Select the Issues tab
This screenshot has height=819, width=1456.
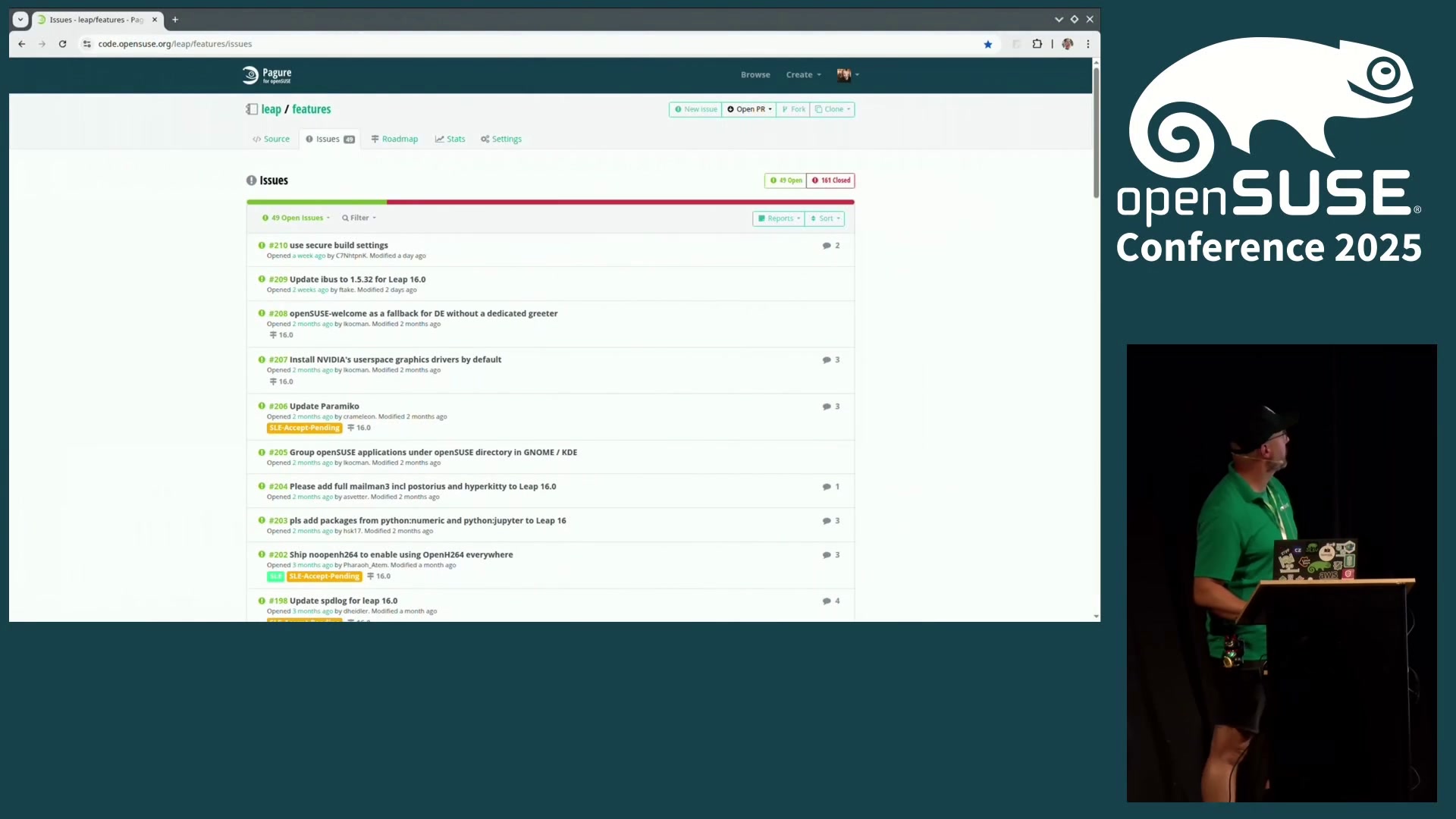click(330, 140)
